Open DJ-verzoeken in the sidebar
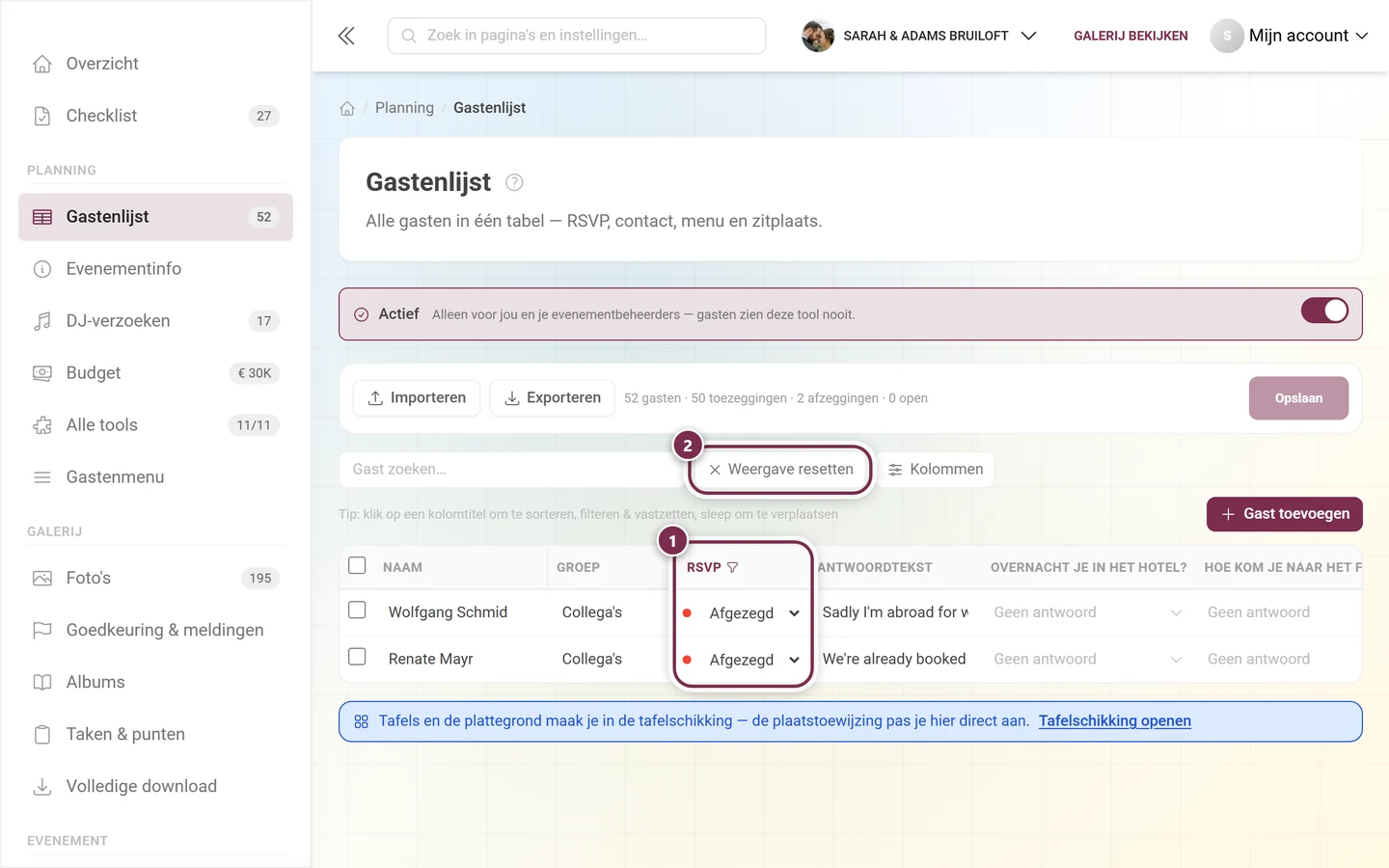The height and width of the screenshot is (868, 1389). 155,321
